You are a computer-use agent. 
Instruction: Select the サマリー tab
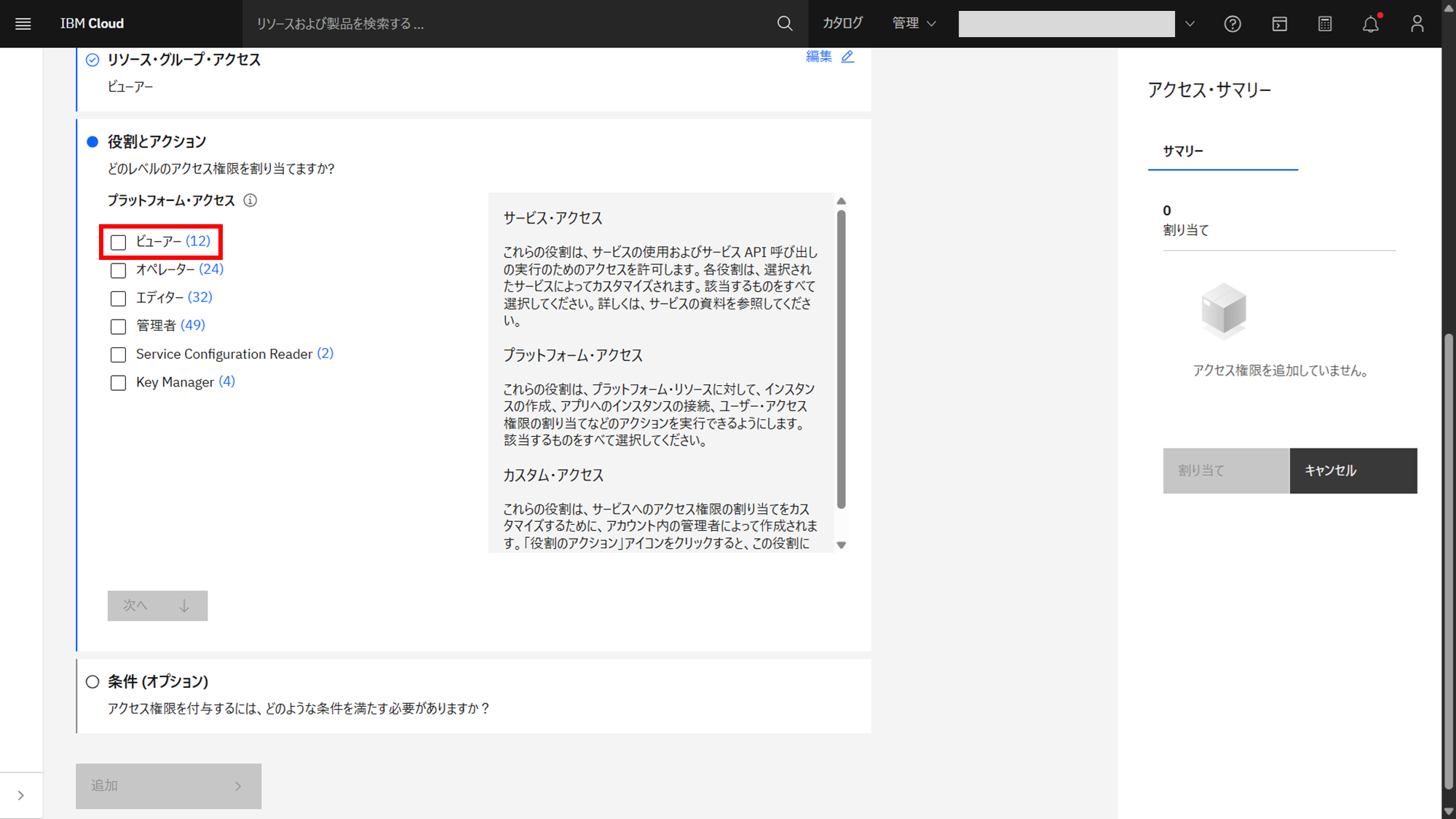coord(1183,151)
